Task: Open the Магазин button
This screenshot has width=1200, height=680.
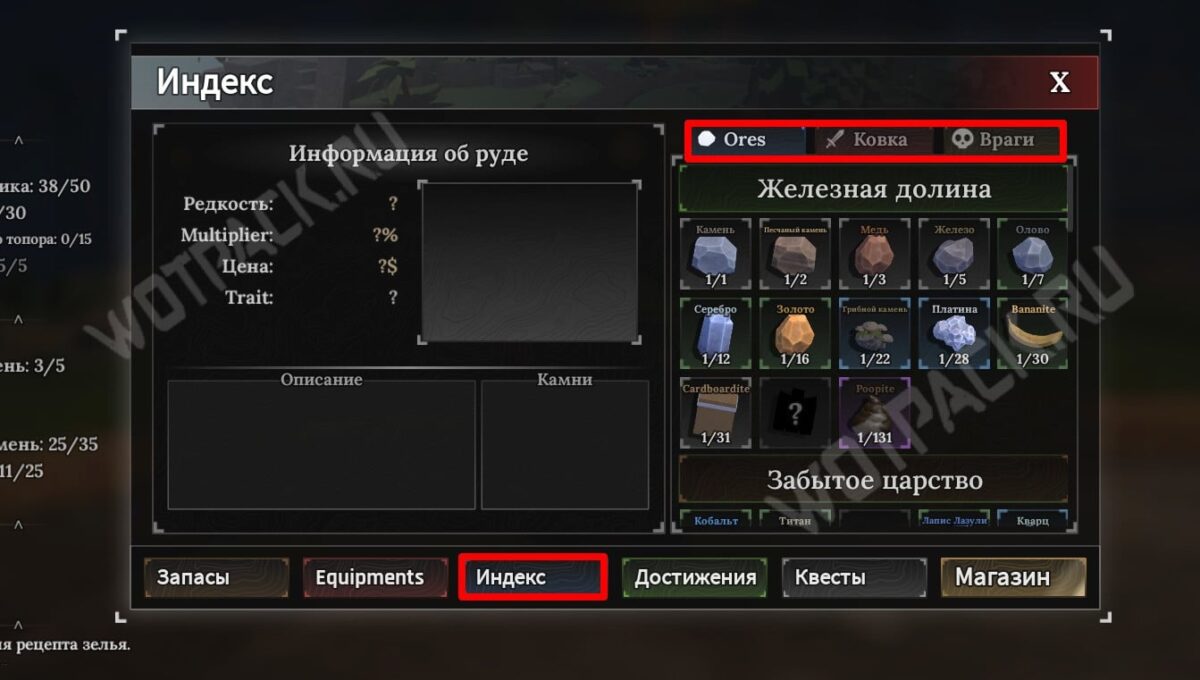Action: (1013, 577)
